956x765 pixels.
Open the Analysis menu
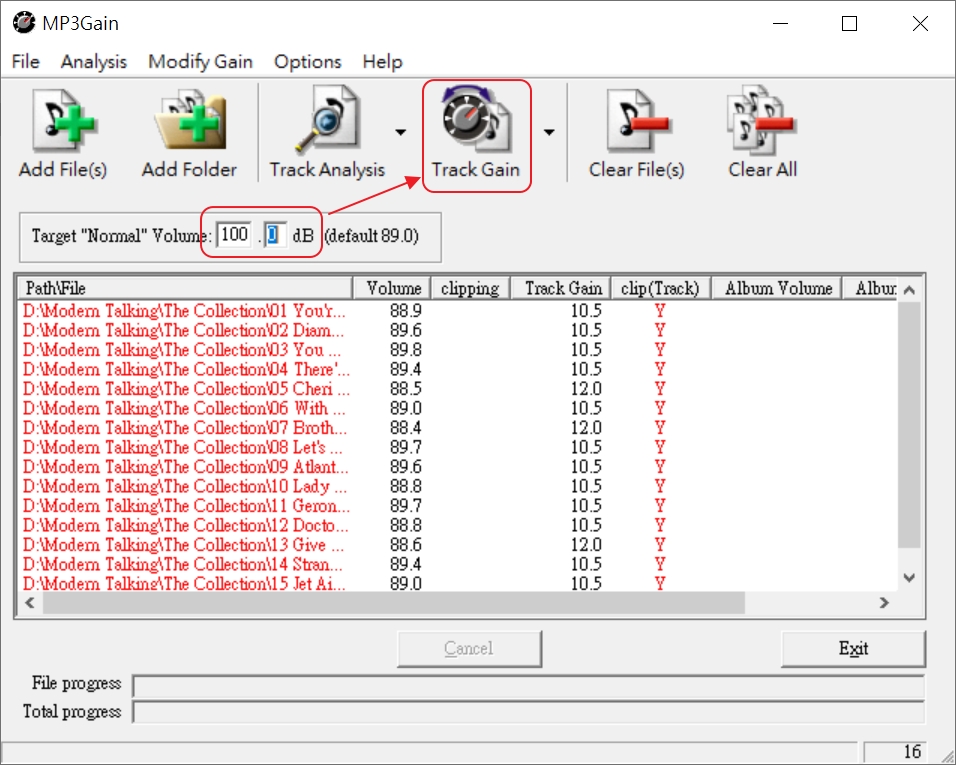click(x=94, y=62)
